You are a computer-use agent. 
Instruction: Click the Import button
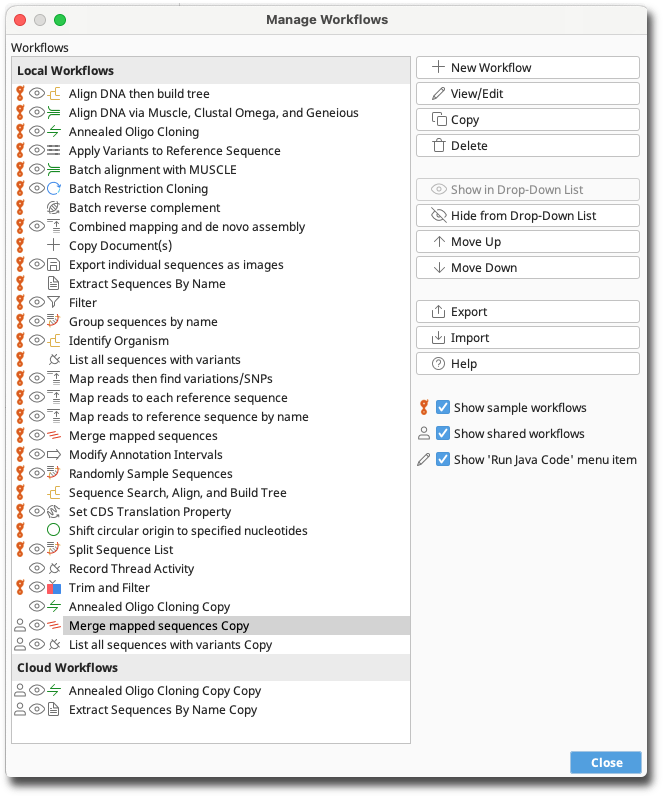point(527,338)
